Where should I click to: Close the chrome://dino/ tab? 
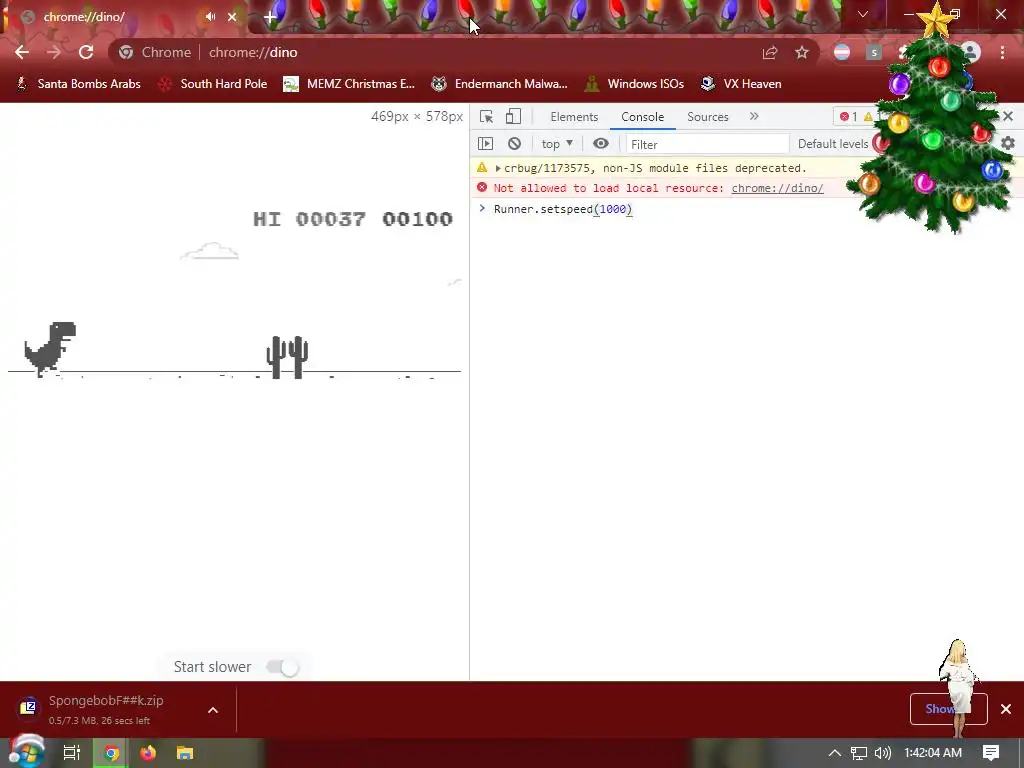pos(232,17)
